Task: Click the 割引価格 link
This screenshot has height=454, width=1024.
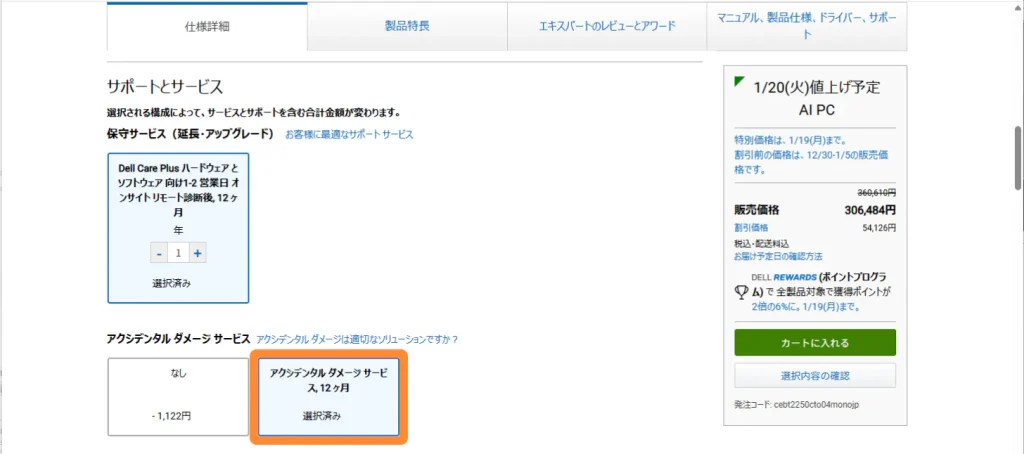Action: pos(751,228)
